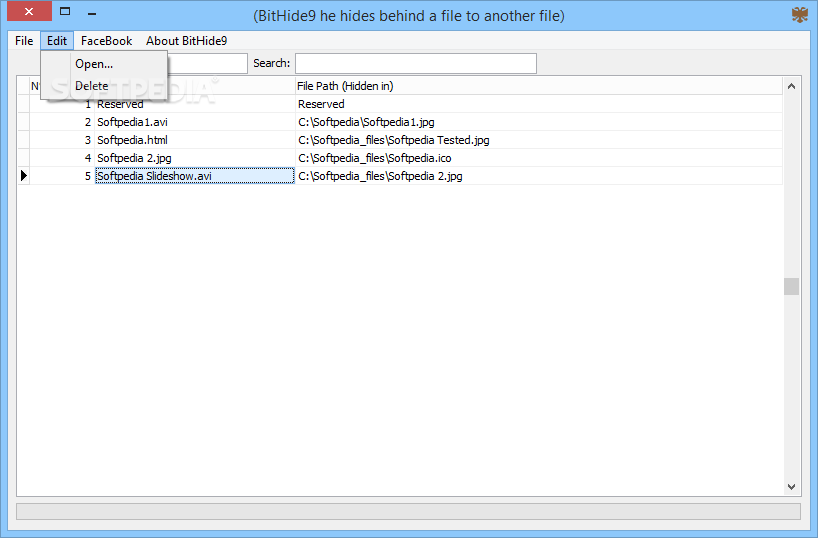Click the BitHide9 eagle icon in title bar
Viewport: 818px width, 538px height.
pyautogui.click(x=799, y=15)
